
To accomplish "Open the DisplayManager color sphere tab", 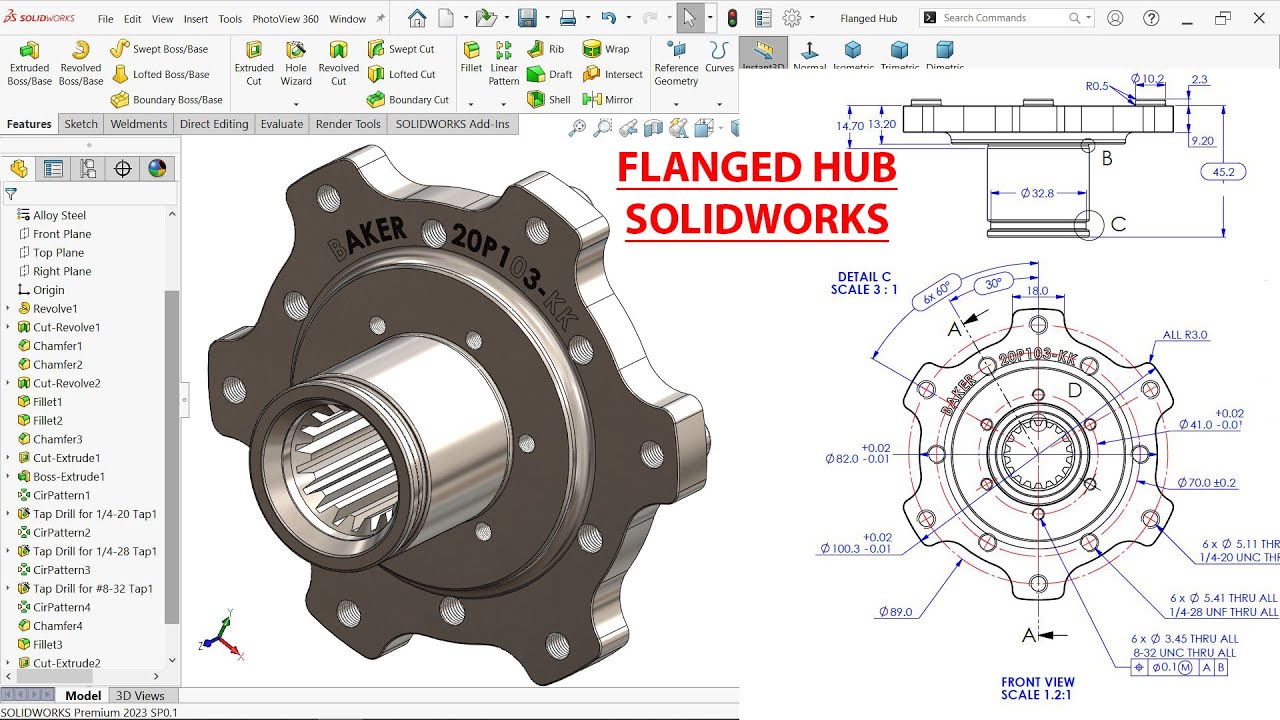I will tap(157, 169).
